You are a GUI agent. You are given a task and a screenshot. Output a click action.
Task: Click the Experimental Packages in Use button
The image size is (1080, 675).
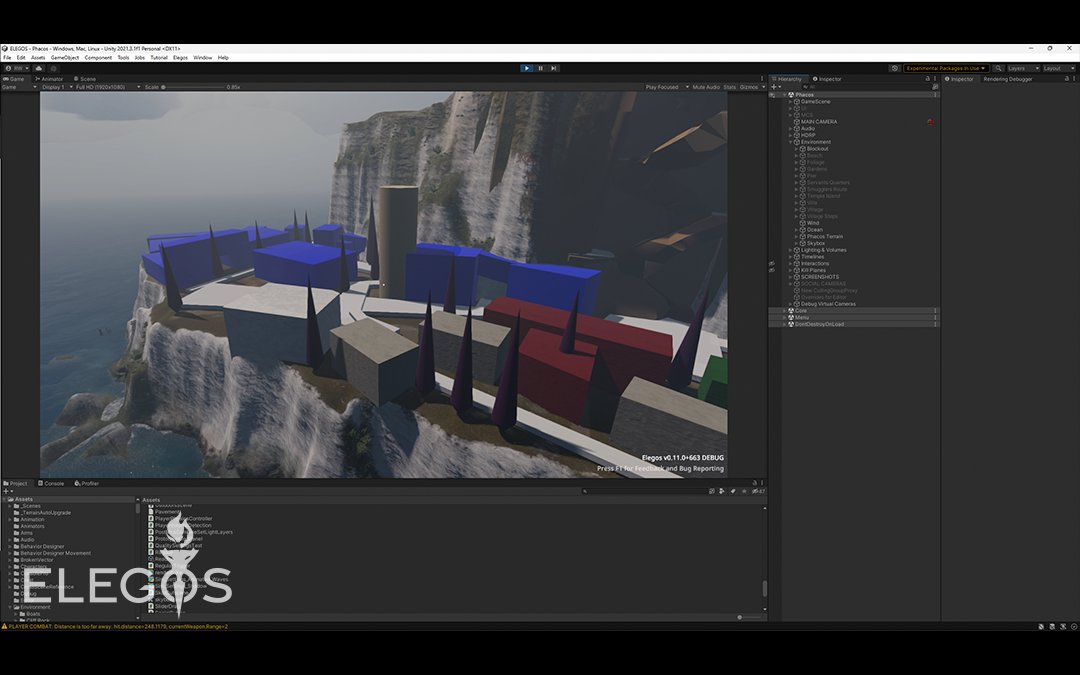point(945,68)
